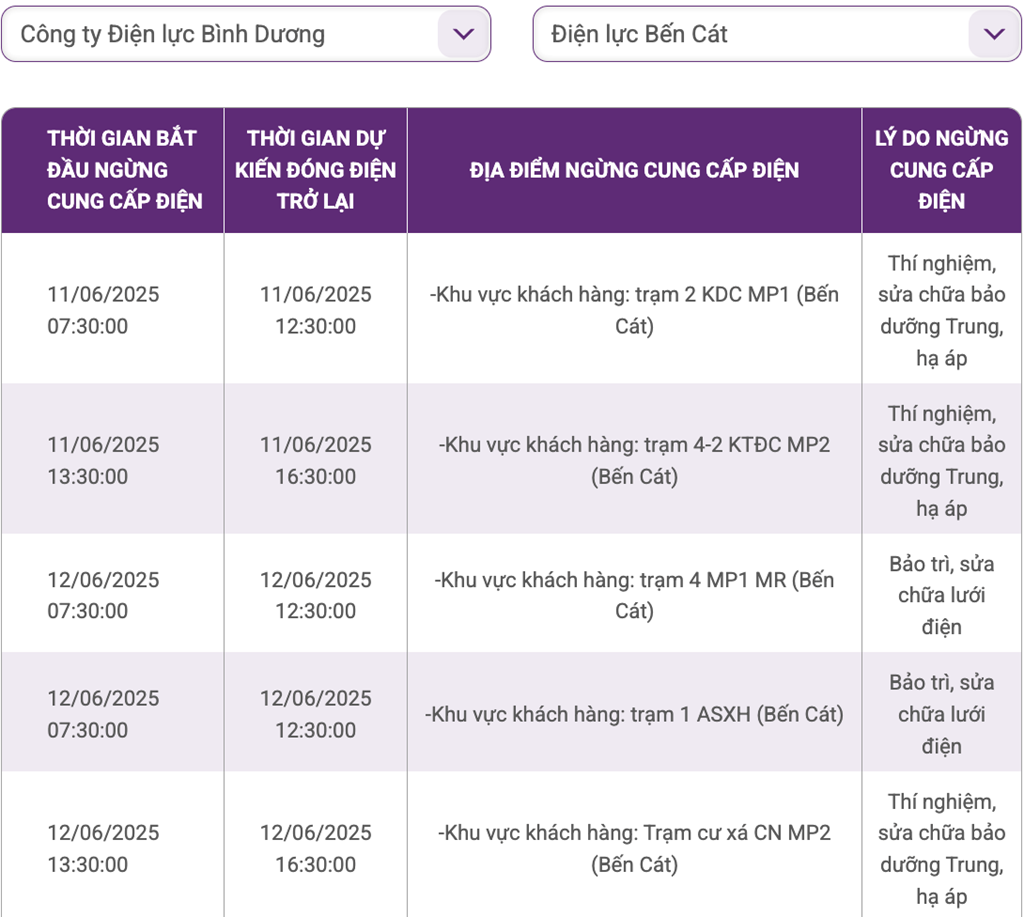Select the location cell trạm 2 KDC MP1
The height and width of the screenshot is (917, 1024).
tap(634, 310)
